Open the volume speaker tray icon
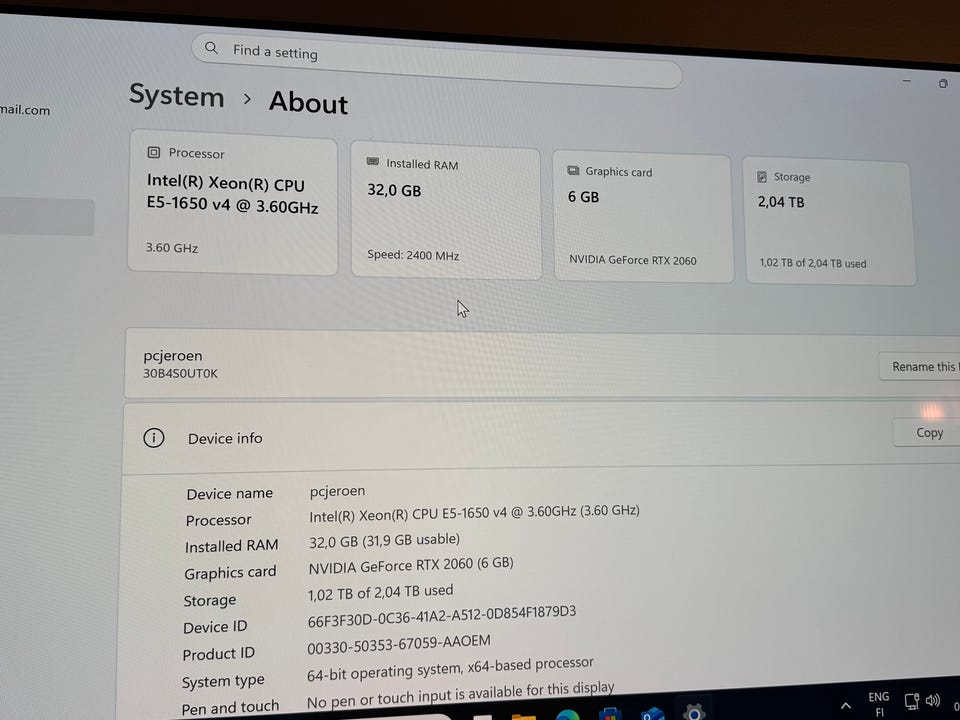This screenshot has height=720, width=960. [x=933, y=700]
